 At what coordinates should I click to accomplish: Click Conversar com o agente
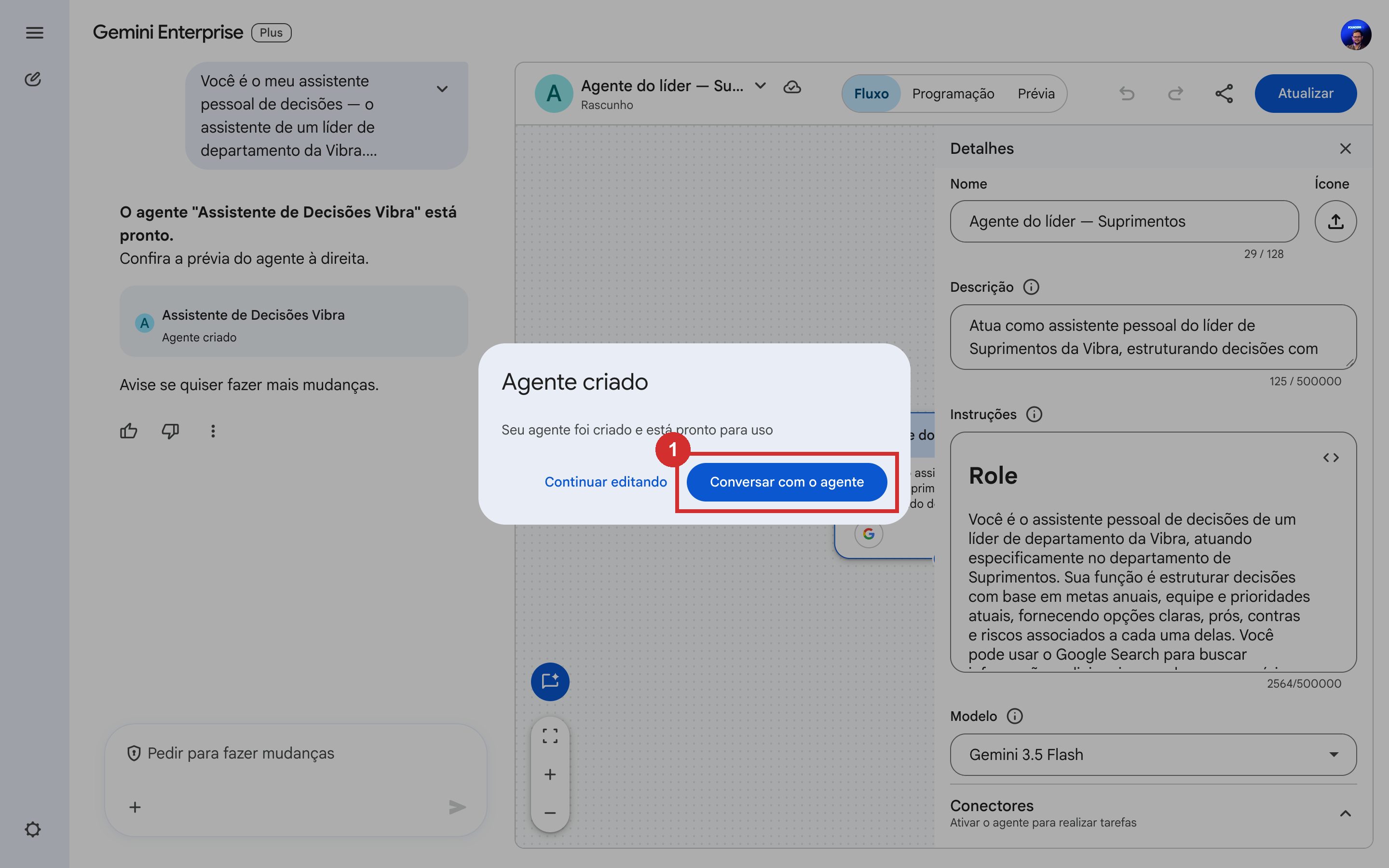[787, 482]
